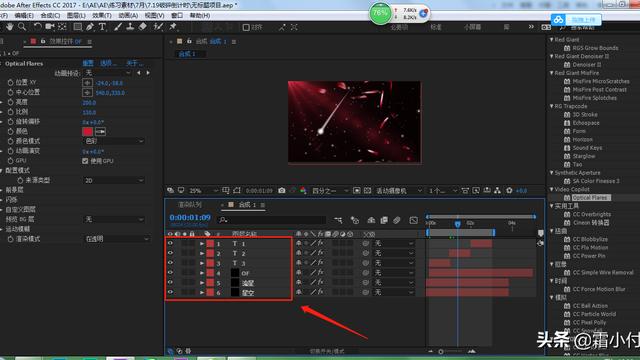Switch to the 渲染队列 tab
The image size is (640, 360).
coord(190,204)
